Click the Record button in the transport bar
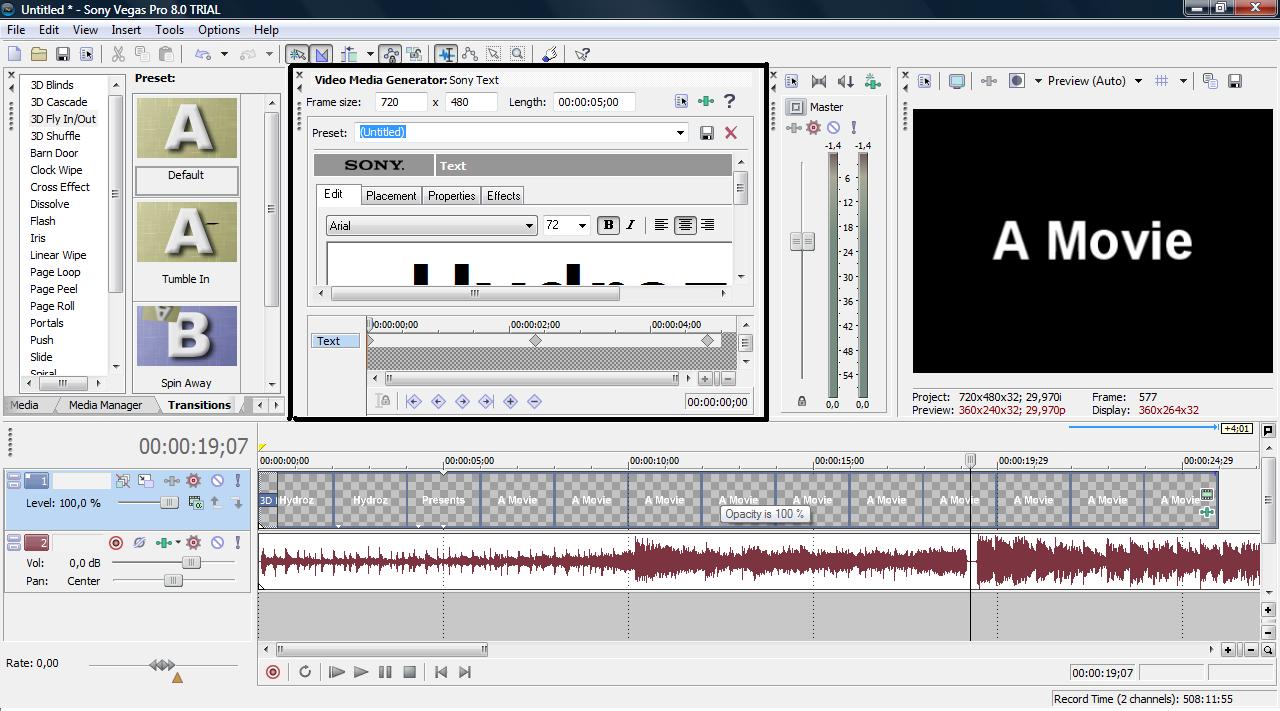1280x711 pixels. point(273,672)
